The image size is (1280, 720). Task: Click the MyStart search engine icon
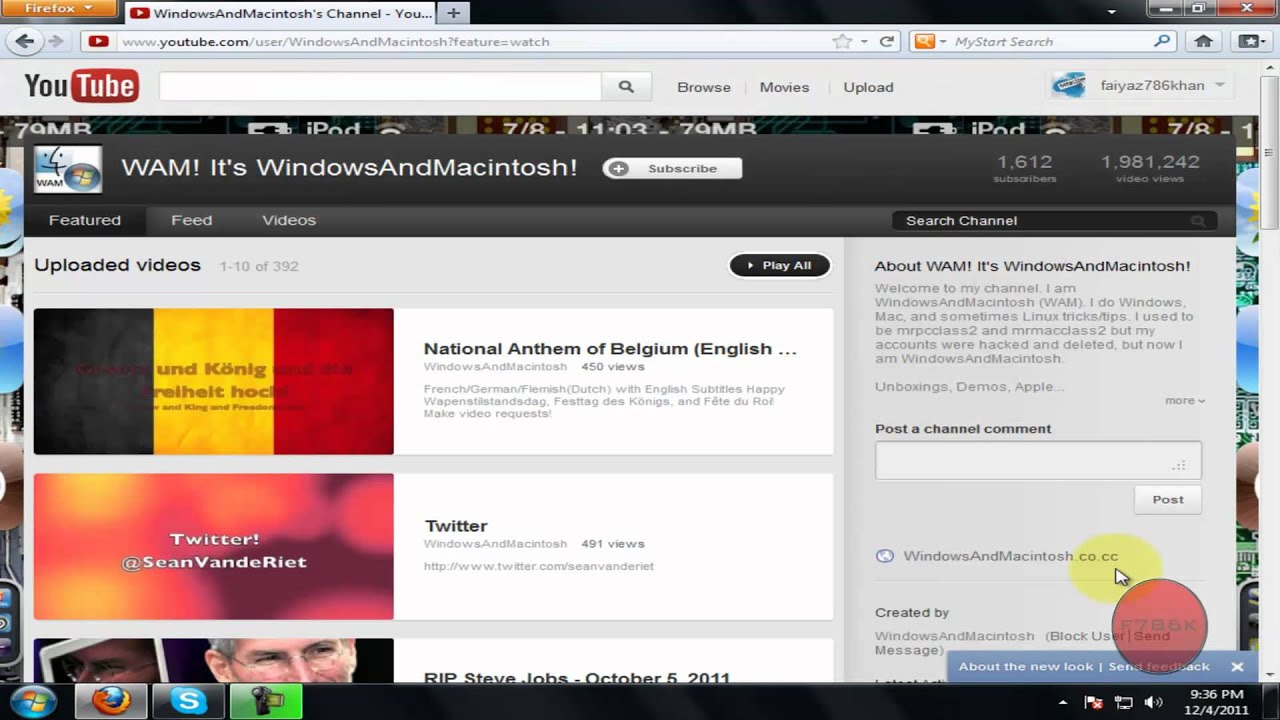[924, 41]
